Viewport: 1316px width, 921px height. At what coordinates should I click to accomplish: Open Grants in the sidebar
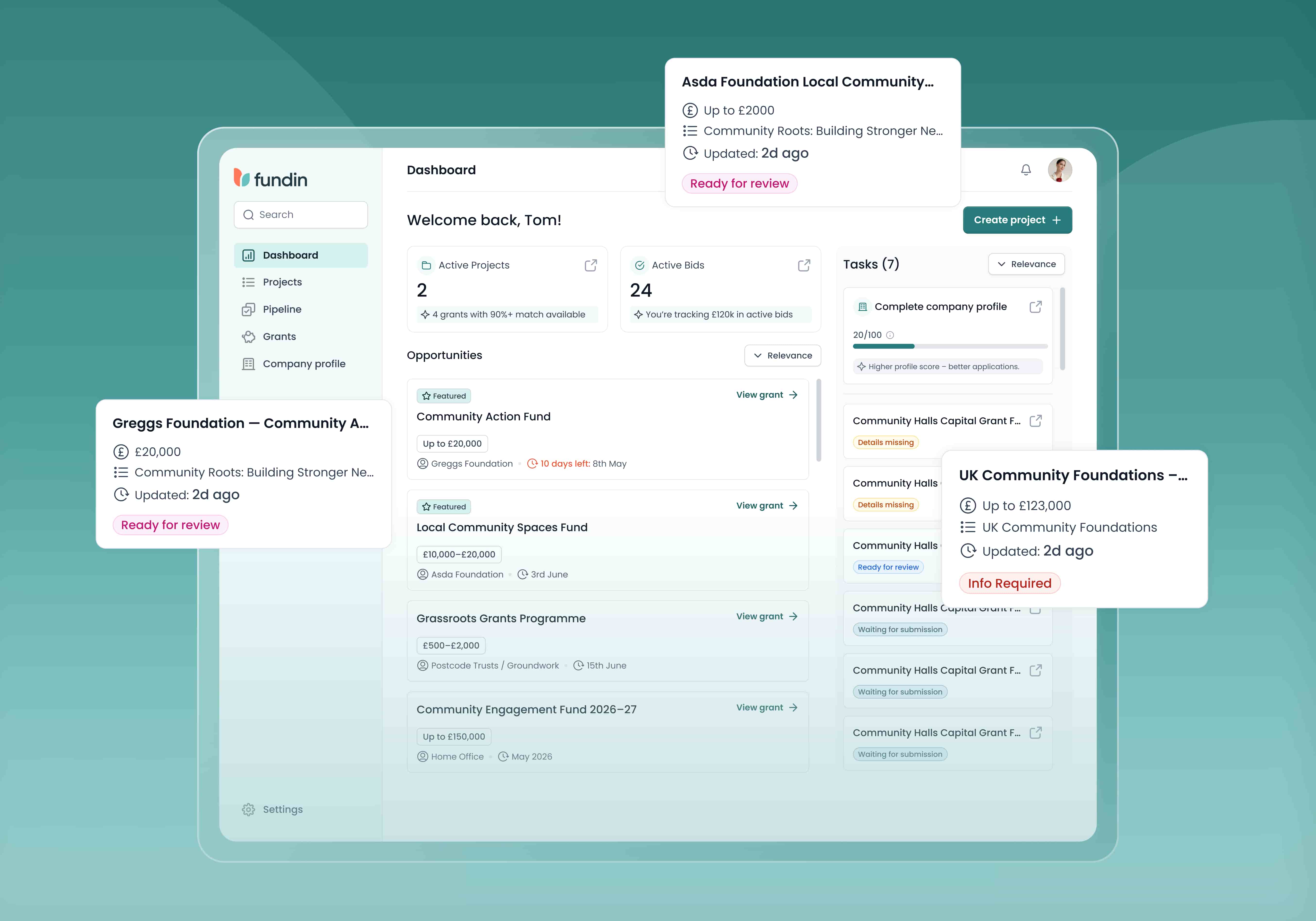click(301, 337)
